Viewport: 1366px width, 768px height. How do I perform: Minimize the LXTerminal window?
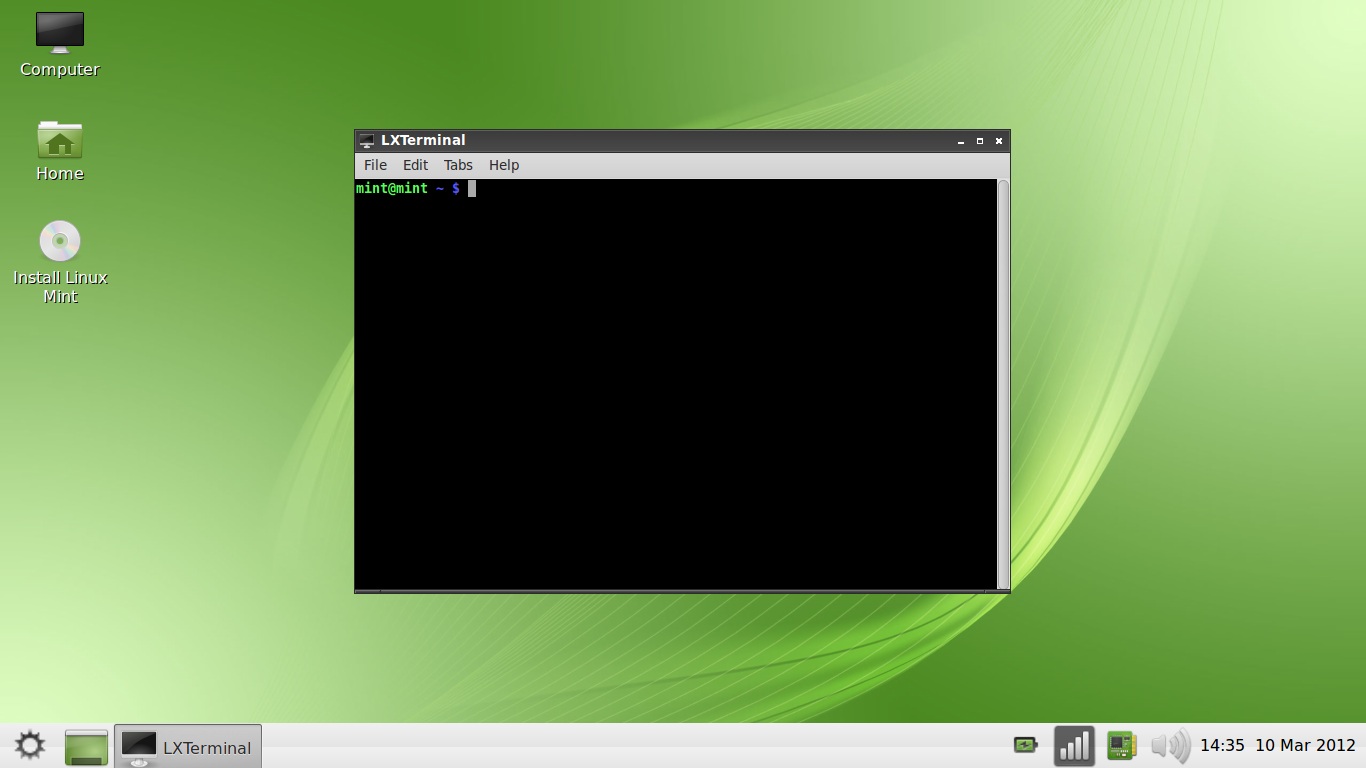[961, 141]
